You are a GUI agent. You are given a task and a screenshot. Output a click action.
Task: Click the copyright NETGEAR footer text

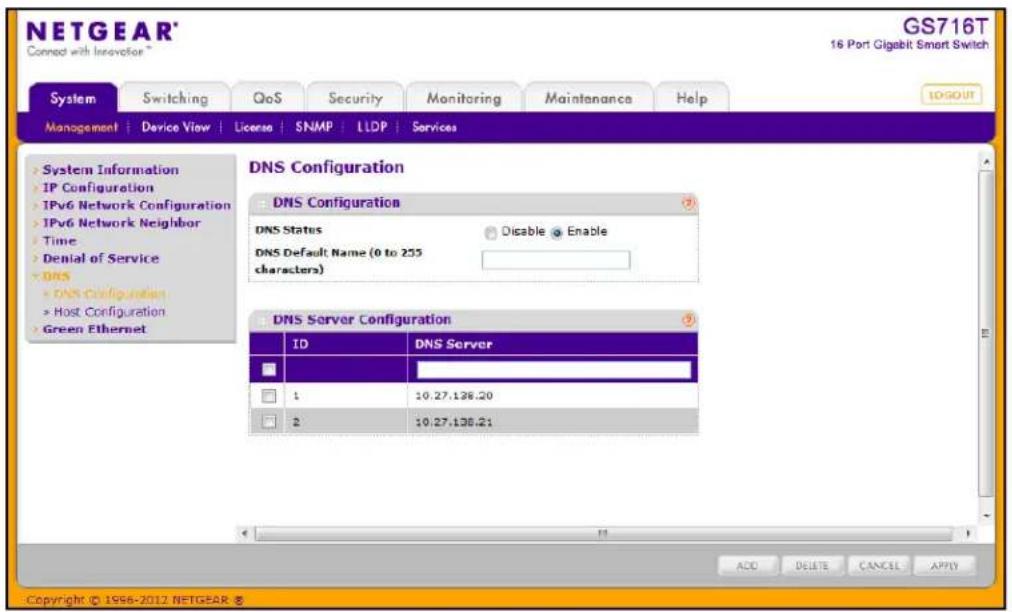click(135, 600)
